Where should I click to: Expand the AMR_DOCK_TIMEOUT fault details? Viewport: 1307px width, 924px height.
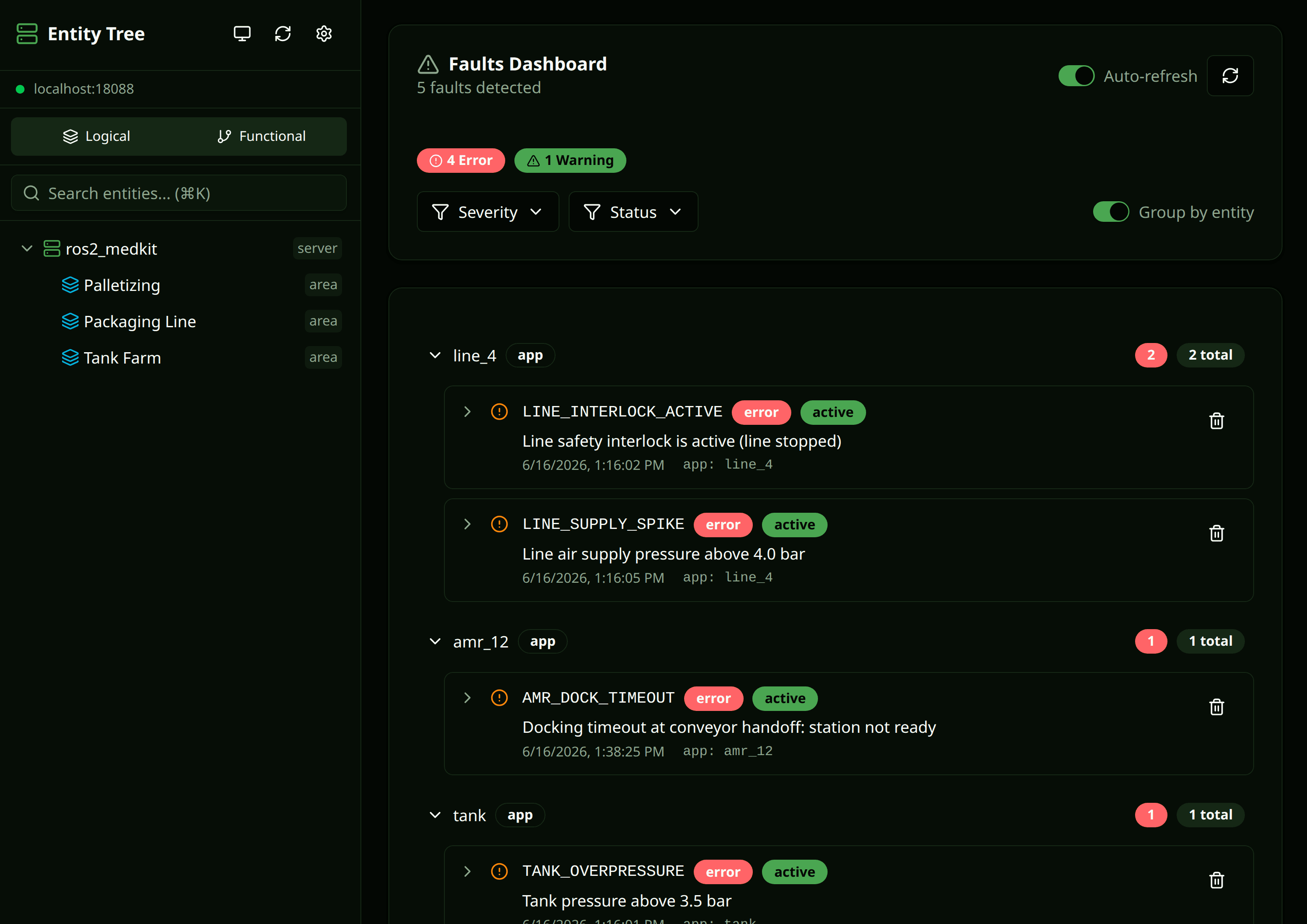point(467,697)
